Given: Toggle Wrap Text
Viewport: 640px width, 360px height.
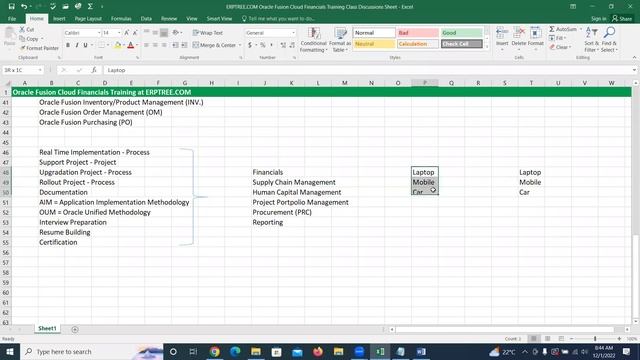Looking at the screenshot, I should point(208,33).
